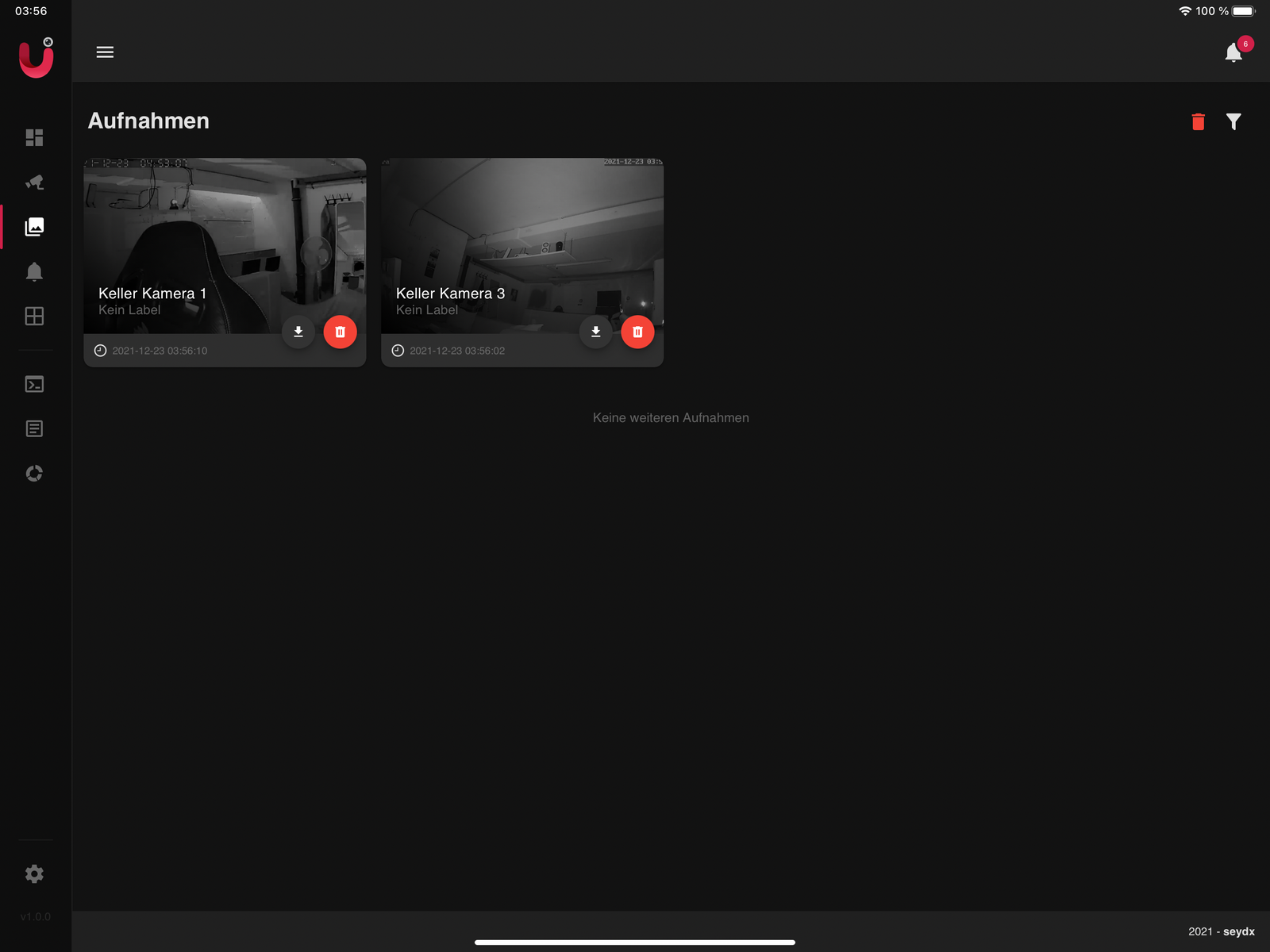Open notifications bell with badge
Image resolution: width=1270 pixels, height=952 pixels.
point(1233,53)
